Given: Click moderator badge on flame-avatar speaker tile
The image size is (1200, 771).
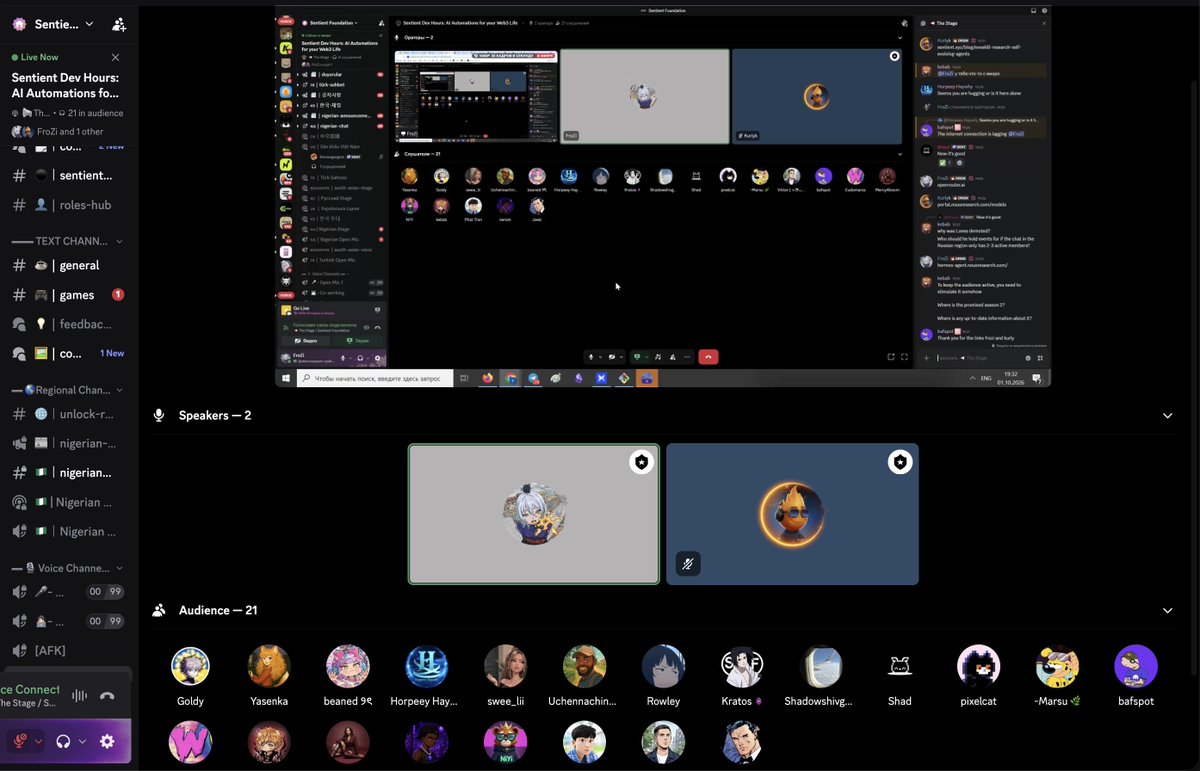Looking at the screenshot, I should (900, 462).
